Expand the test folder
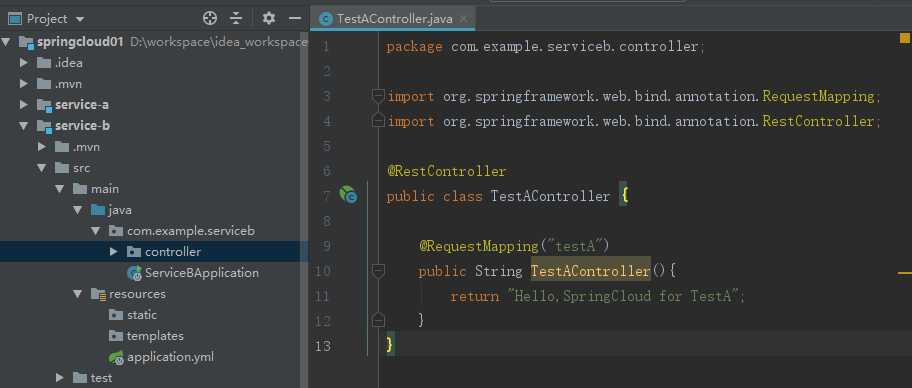 coord(60,378)
